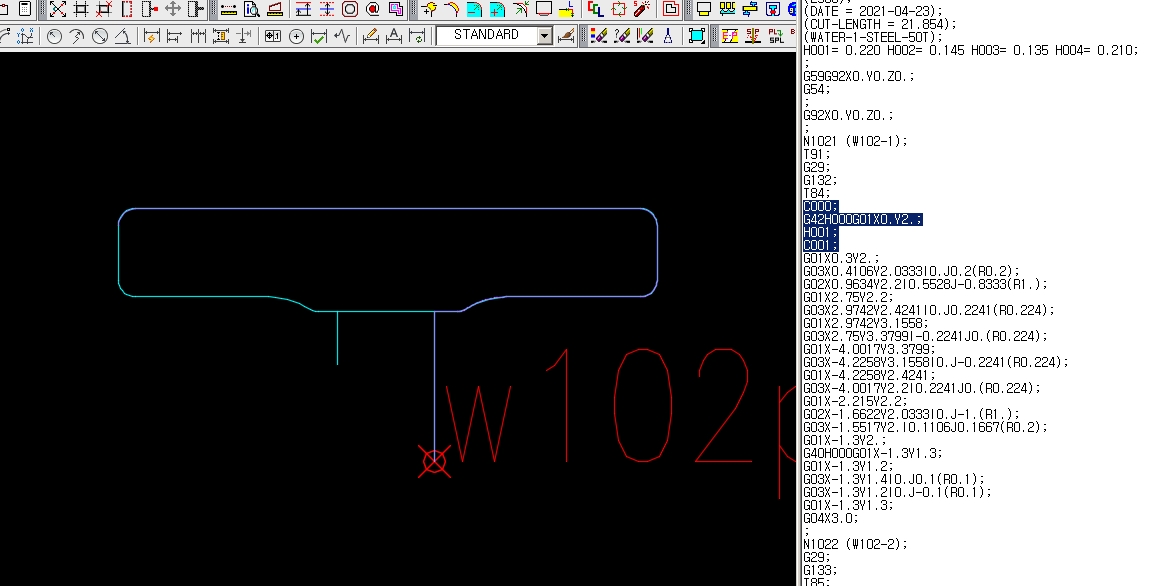This screenshot has height=586, width=1173.
Task: Select the red-green-blue CCL icon
Action: [595, 9]
